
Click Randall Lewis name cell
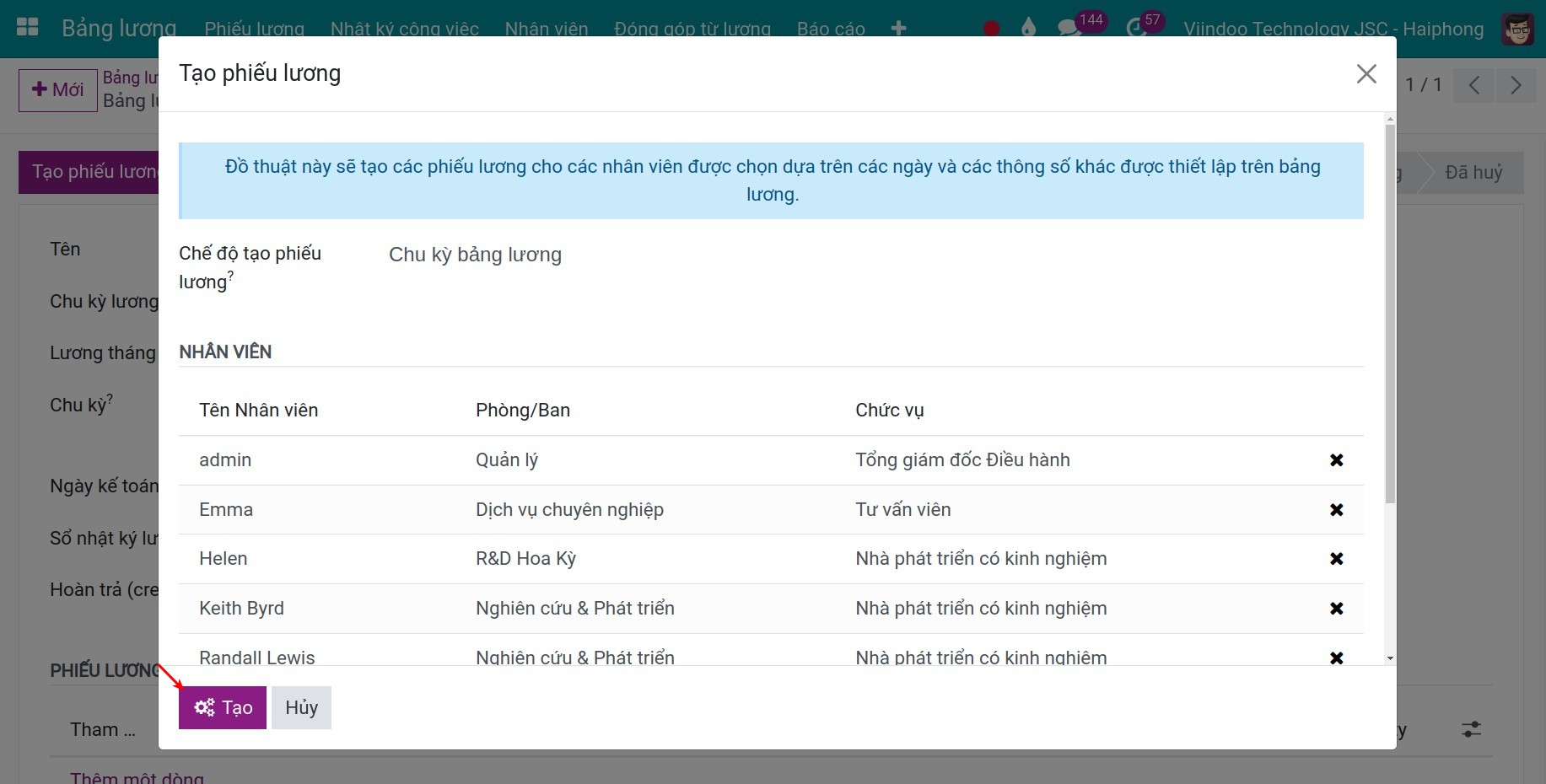click(257, 657)
